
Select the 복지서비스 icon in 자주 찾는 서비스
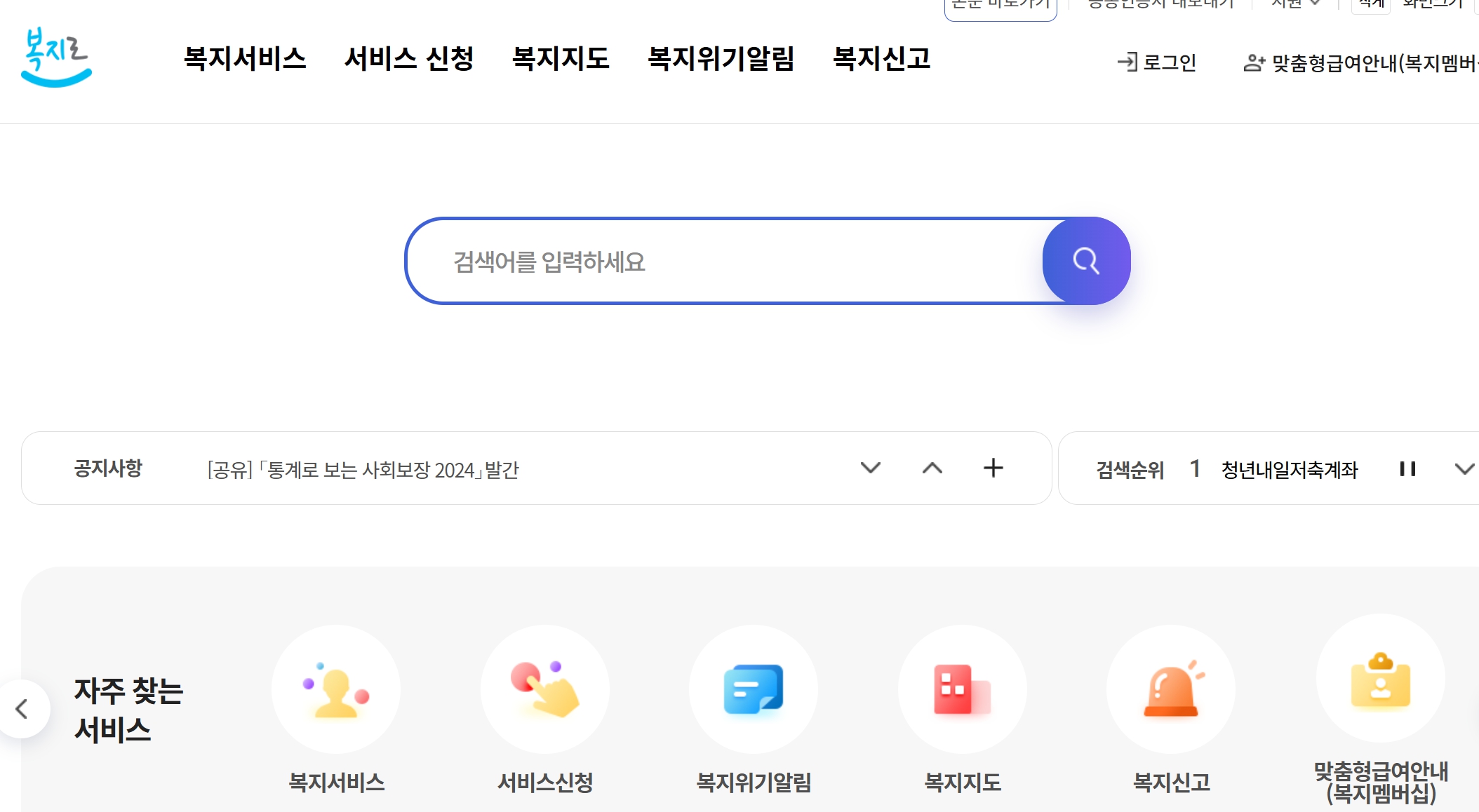click(x=337, y=689)
